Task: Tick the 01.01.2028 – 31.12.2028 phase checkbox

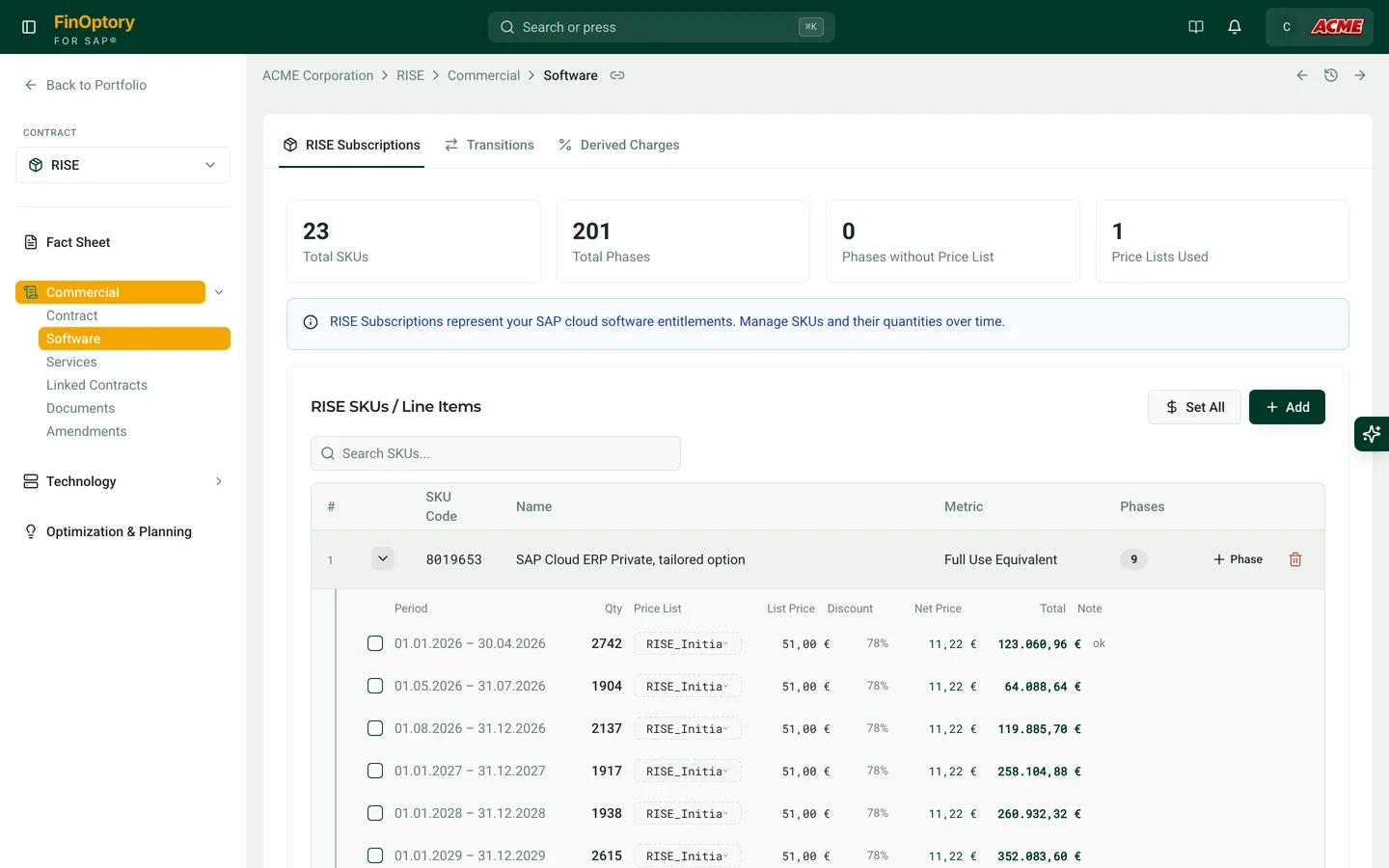Action: [375, 813]
